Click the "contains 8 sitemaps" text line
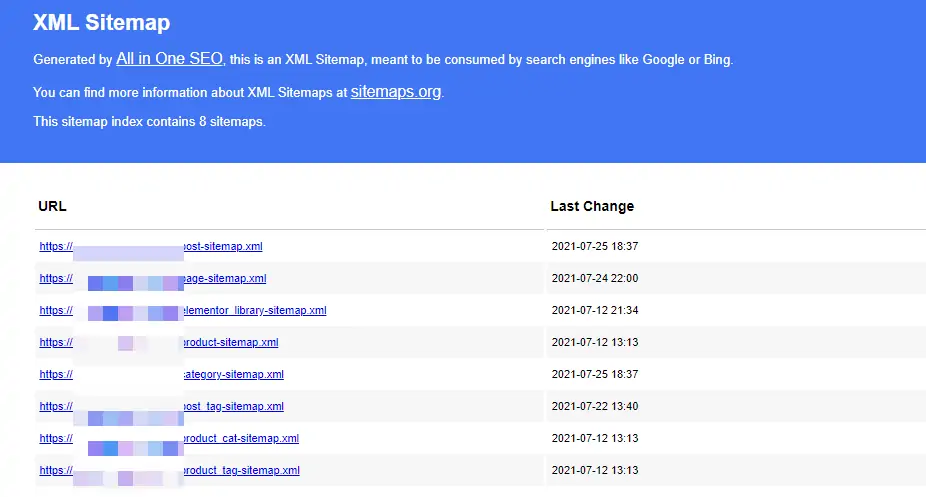The image size is (926, 497). pos(149,122)
